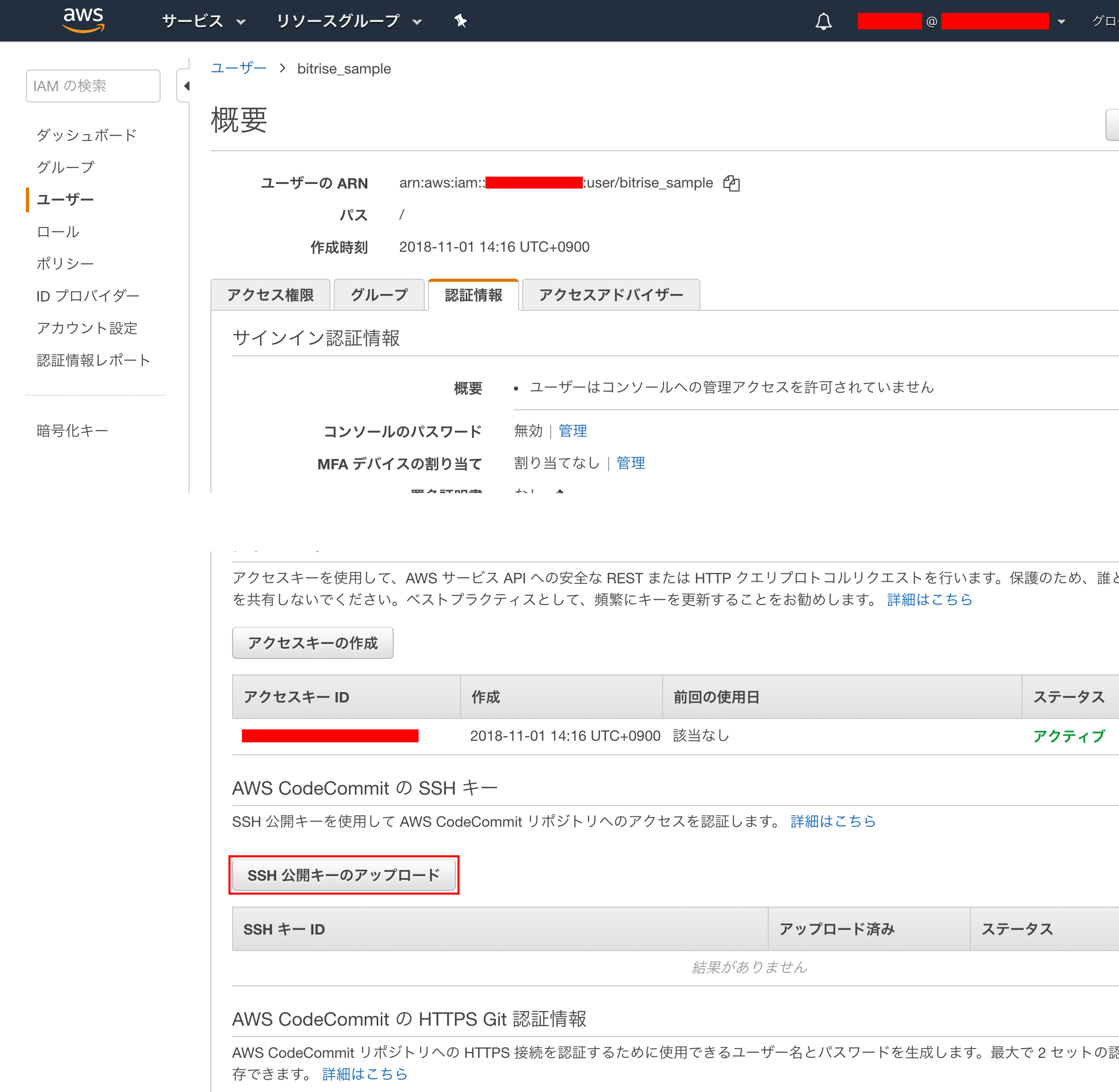Viewport: 1119px width, 1092px height.
Task: Open アカウント設定 in the sidebar
Action: tap(87, 328)
